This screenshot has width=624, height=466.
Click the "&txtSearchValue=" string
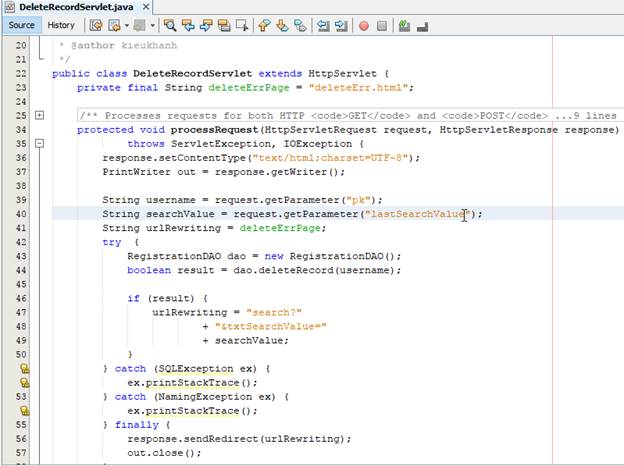pos(271,326)
